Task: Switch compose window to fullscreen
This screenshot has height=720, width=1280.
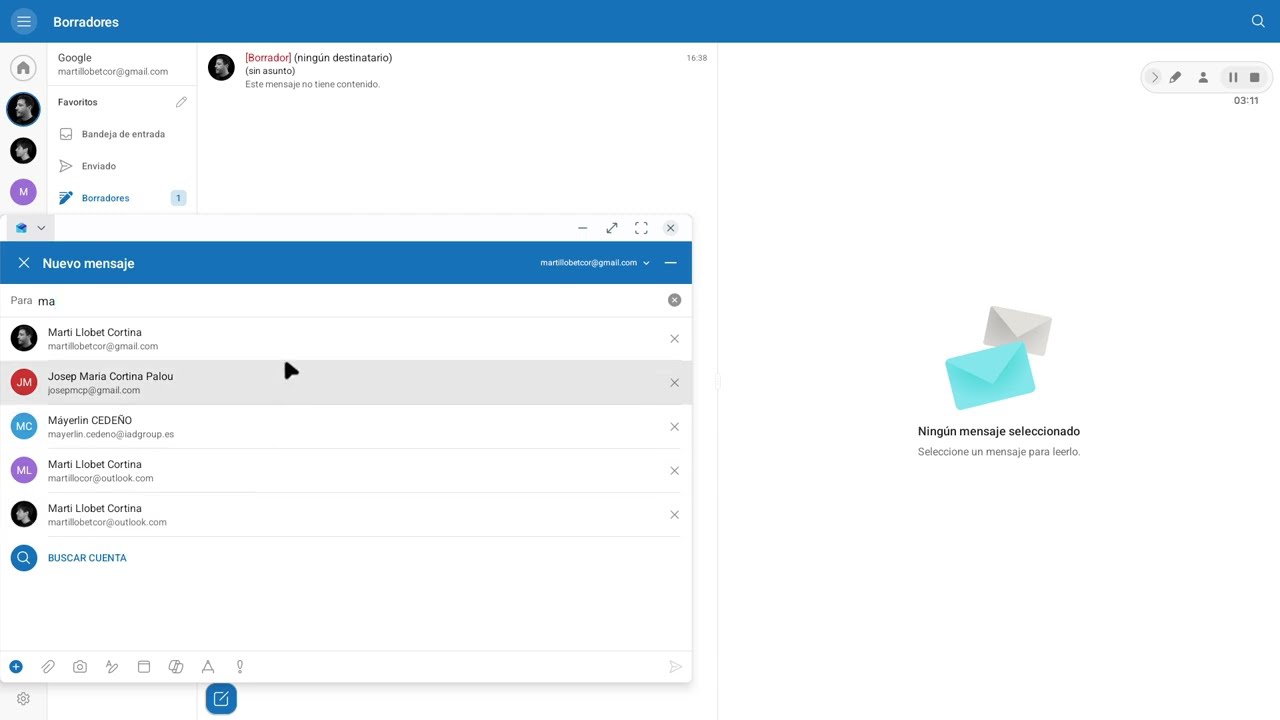Action: 641,228
